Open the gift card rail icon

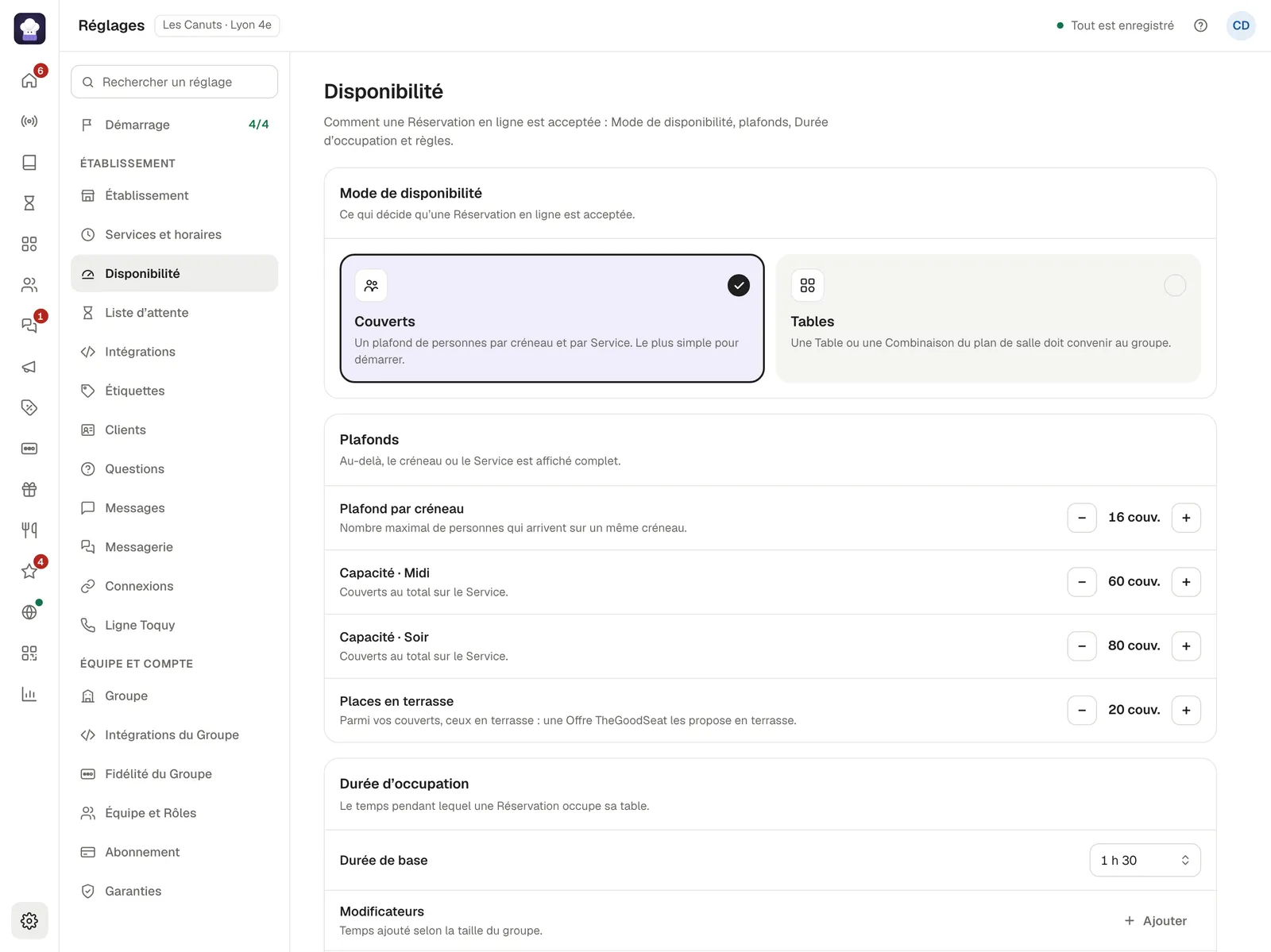pos(29,489)
